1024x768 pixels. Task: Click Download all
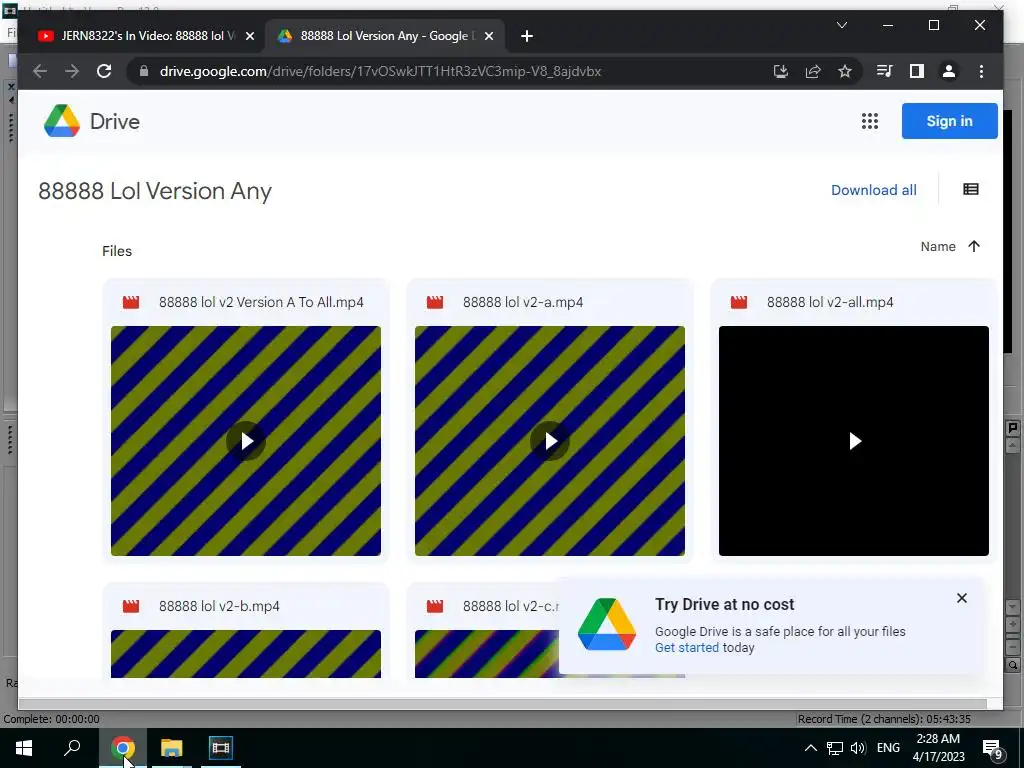coord(873,190)
